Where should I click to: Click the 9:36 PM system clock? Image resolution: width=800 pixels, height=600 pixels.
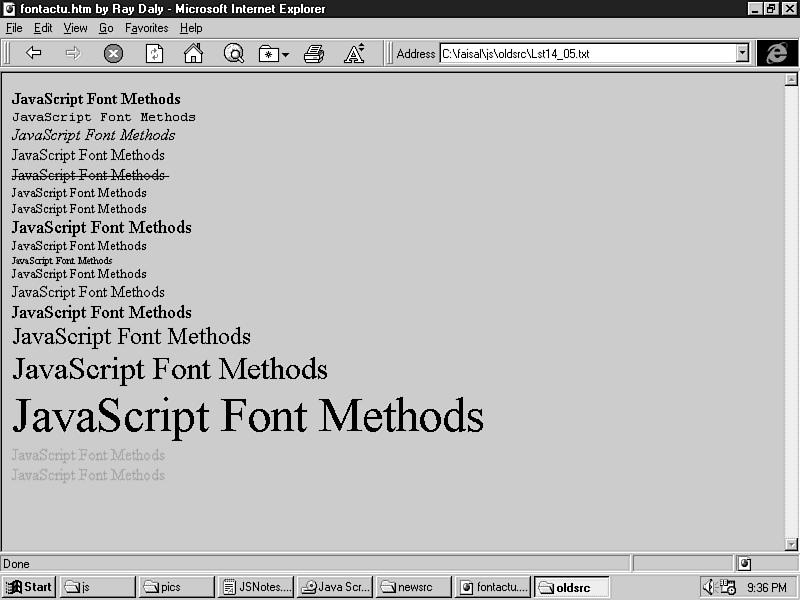coord(767,588)
